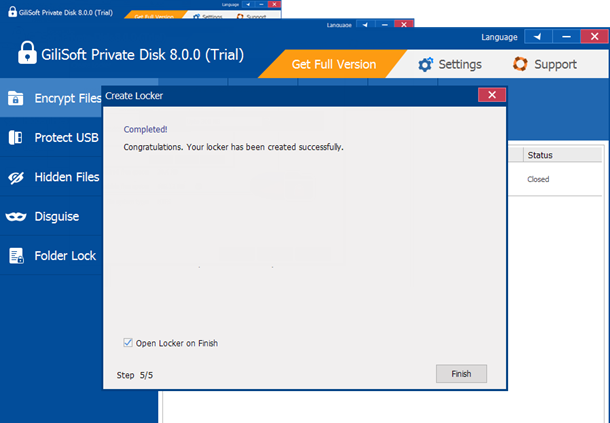
Task: Go to the Disguise section
Action: click(x=51, y=216)
